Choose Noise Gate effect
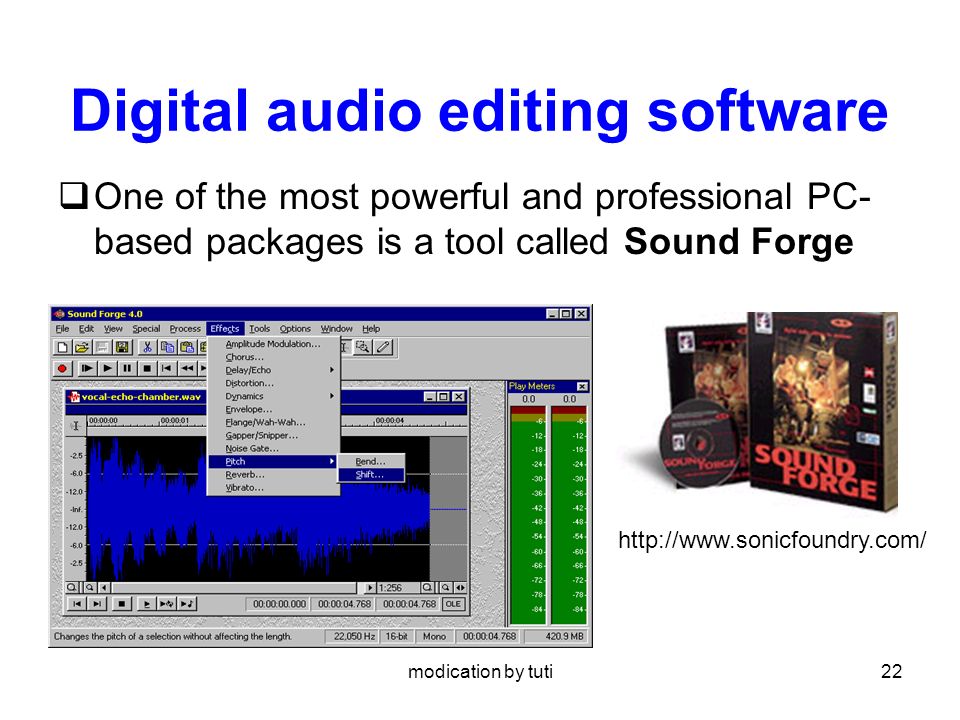 click(274, 448)
